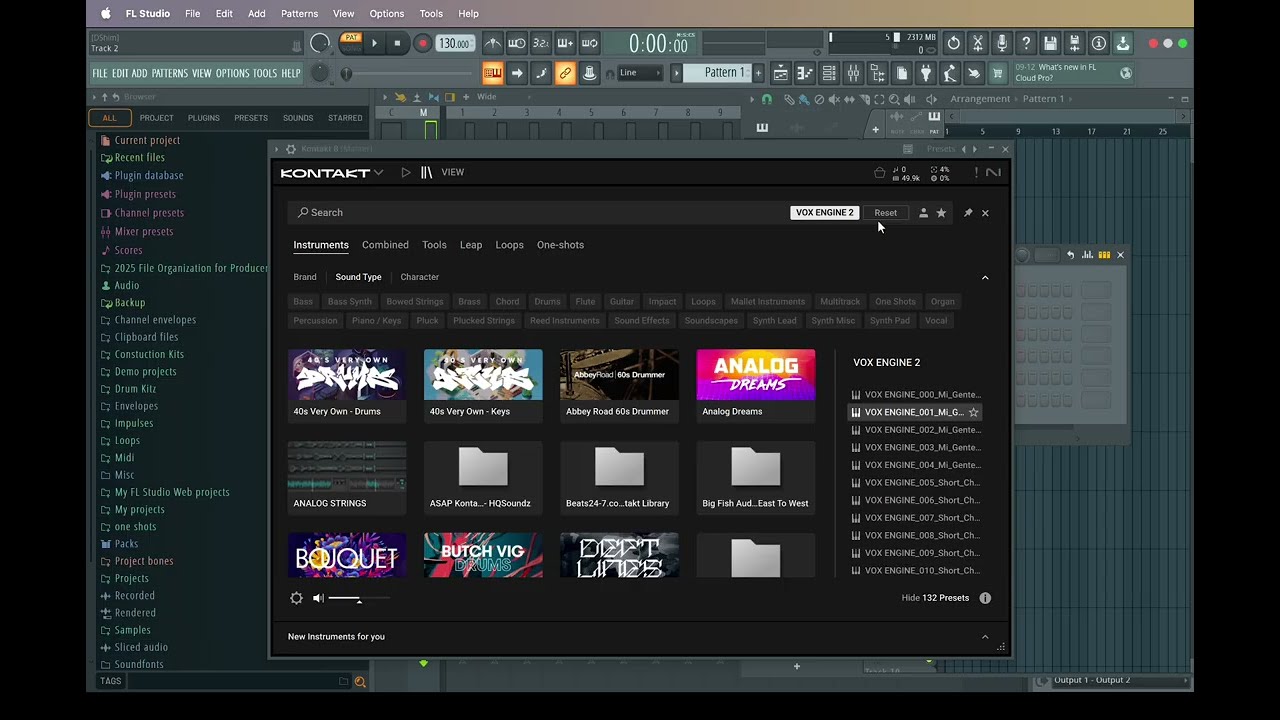Screen dimensions: 1280x720
Task: Open the Drum Kitz folder
Action: (135, 389)
